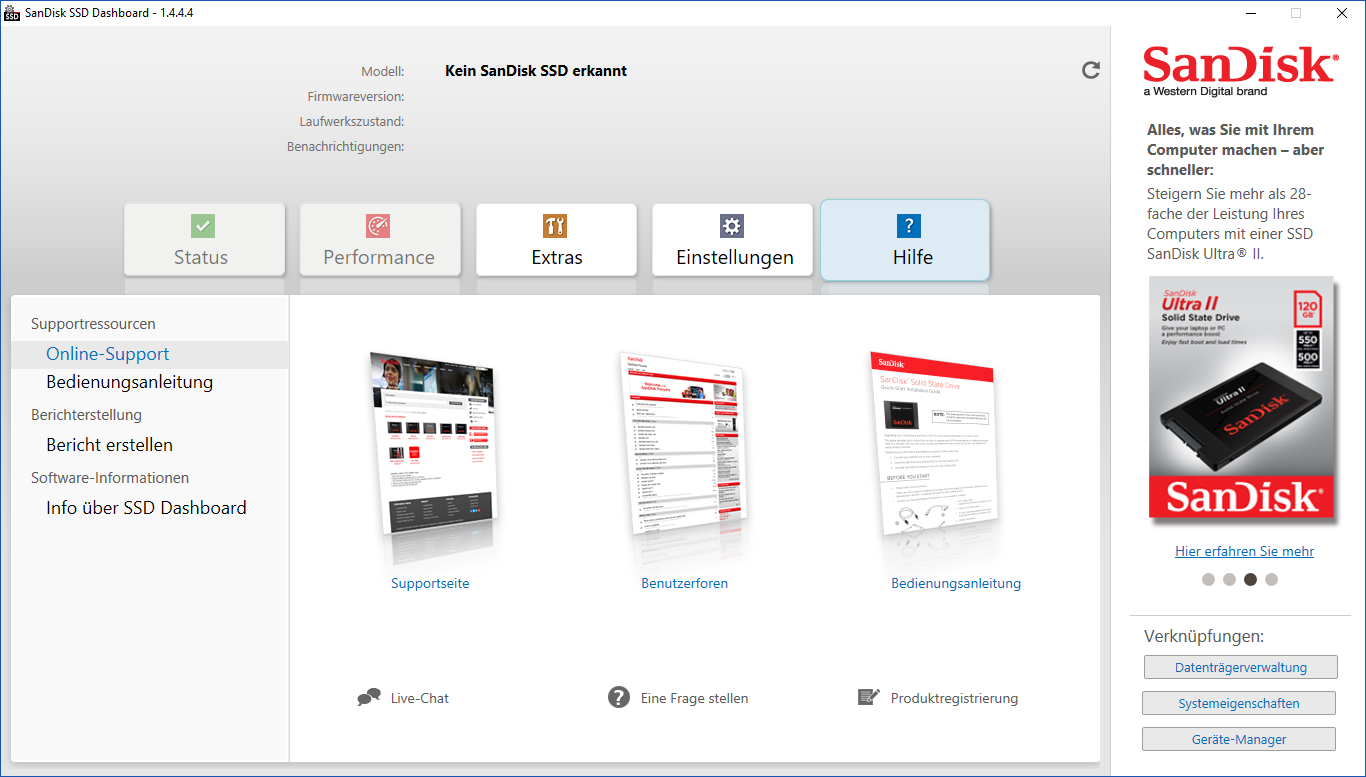This screenshot has width=1366, height=777.
Task: Select the first ad carousel dot
Action: (x=1208, y=579)
